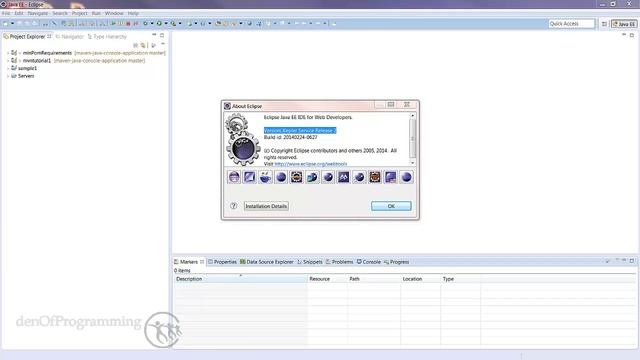Switch to the Java EE perspective
This screenshot has height=360, width=640.
tap(624, 24)
